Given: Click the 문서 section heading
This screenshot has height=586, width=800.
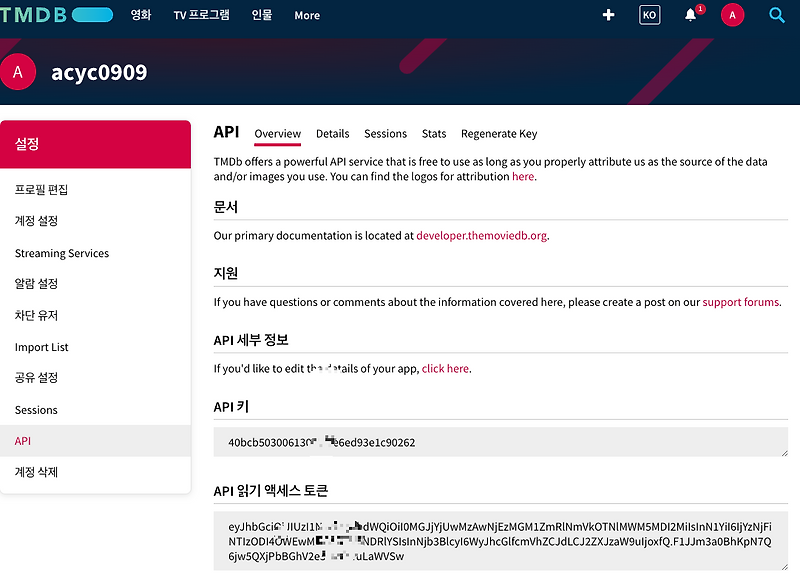Looking at the screenshot, I should coord(226,207).
